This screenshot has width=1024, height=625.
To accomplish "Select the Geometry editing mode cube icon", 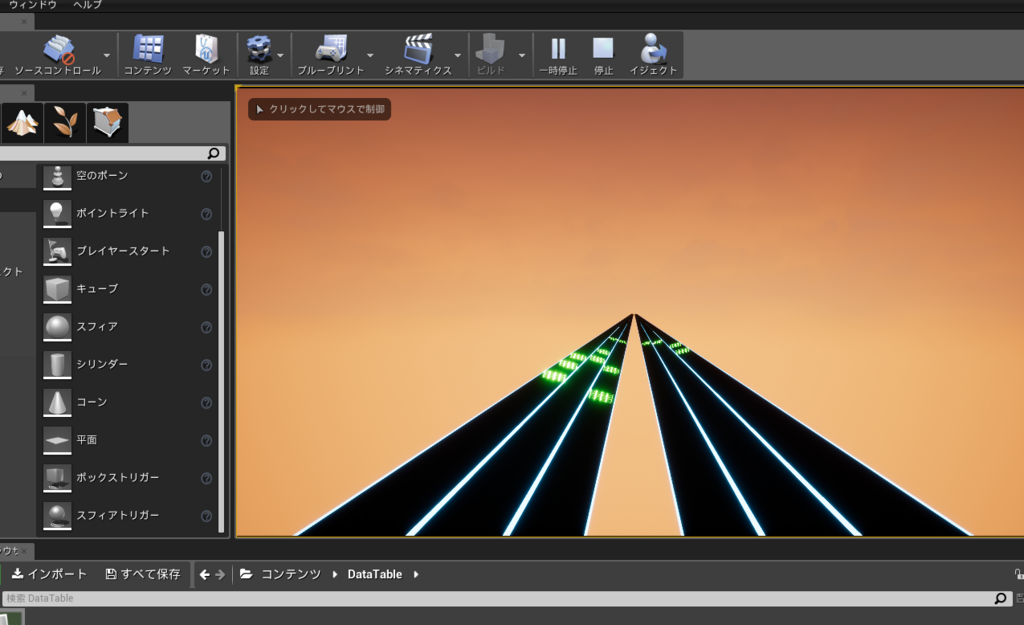I will [x=107, y=122].
